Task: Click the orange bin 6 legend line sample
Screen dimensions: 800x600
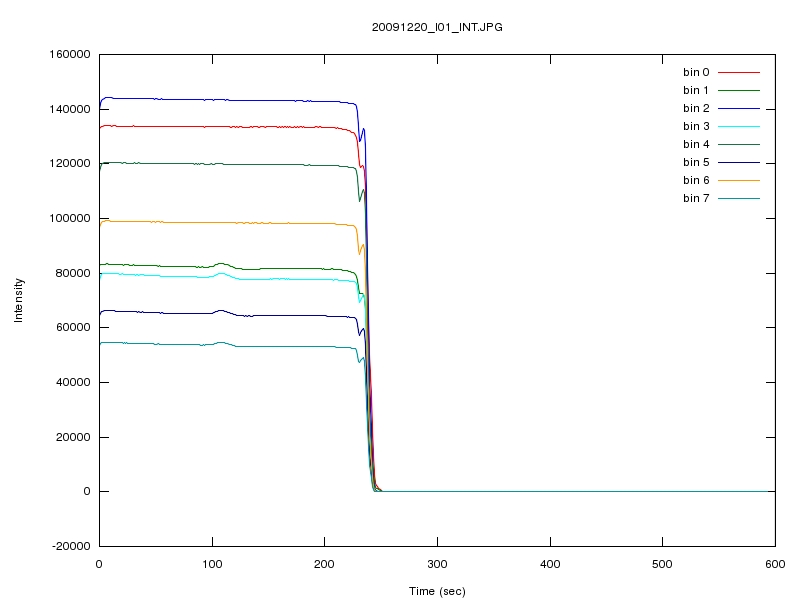Action: [739, 180]
